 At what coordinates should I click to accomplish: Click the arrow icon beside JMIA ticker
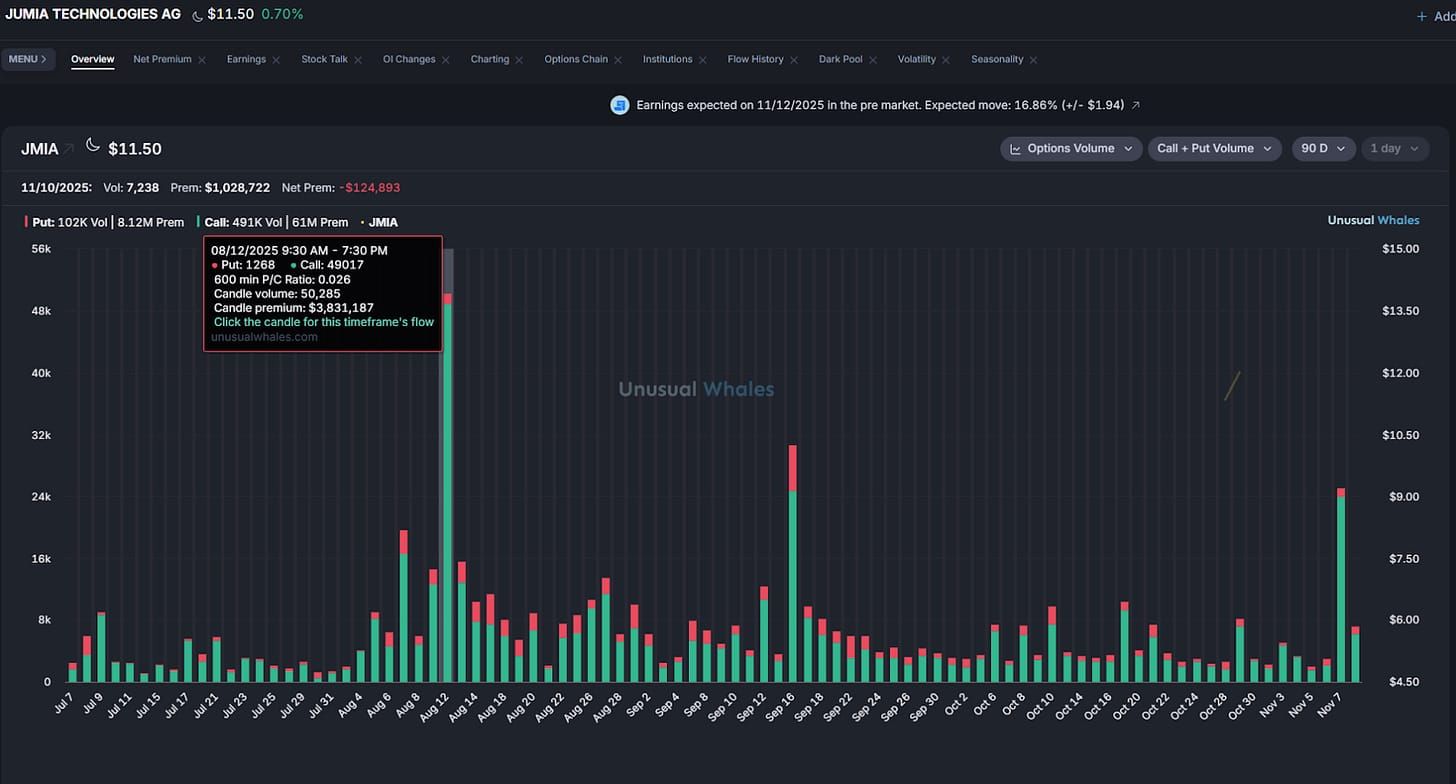pos(70,149)
